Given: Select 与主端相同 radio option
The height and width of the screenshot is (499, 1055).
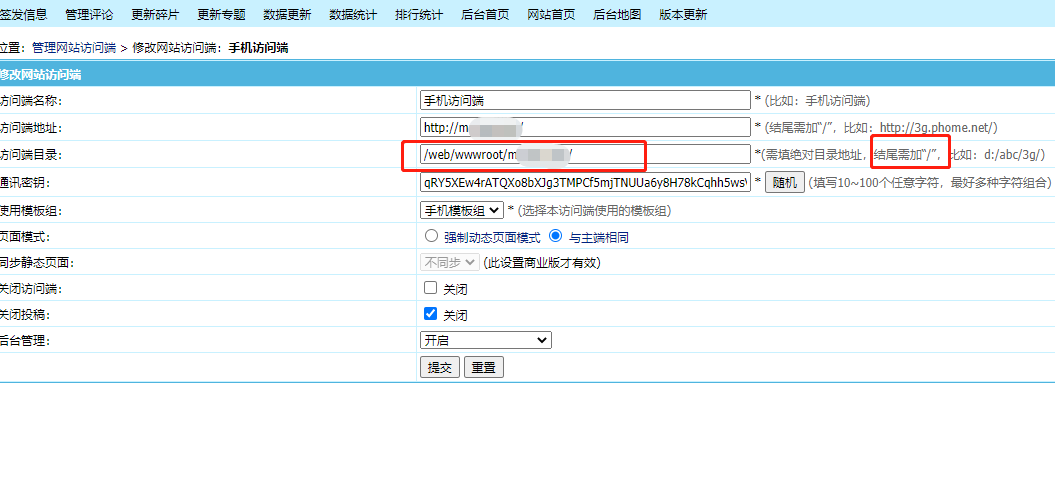Looking at the screenshot, I should (556, 237).
